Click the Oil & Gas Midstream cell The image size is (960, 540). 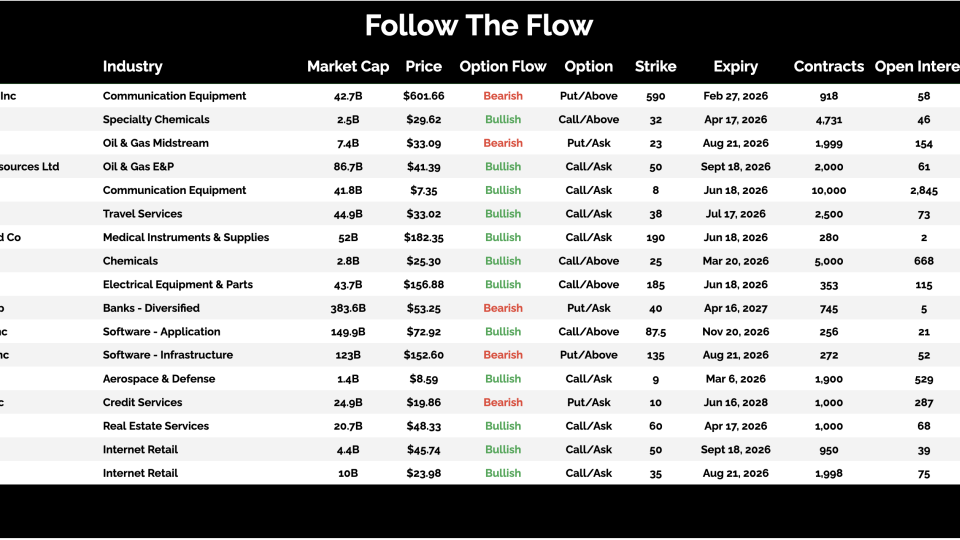pyautogui.click(x=156, y=143)
